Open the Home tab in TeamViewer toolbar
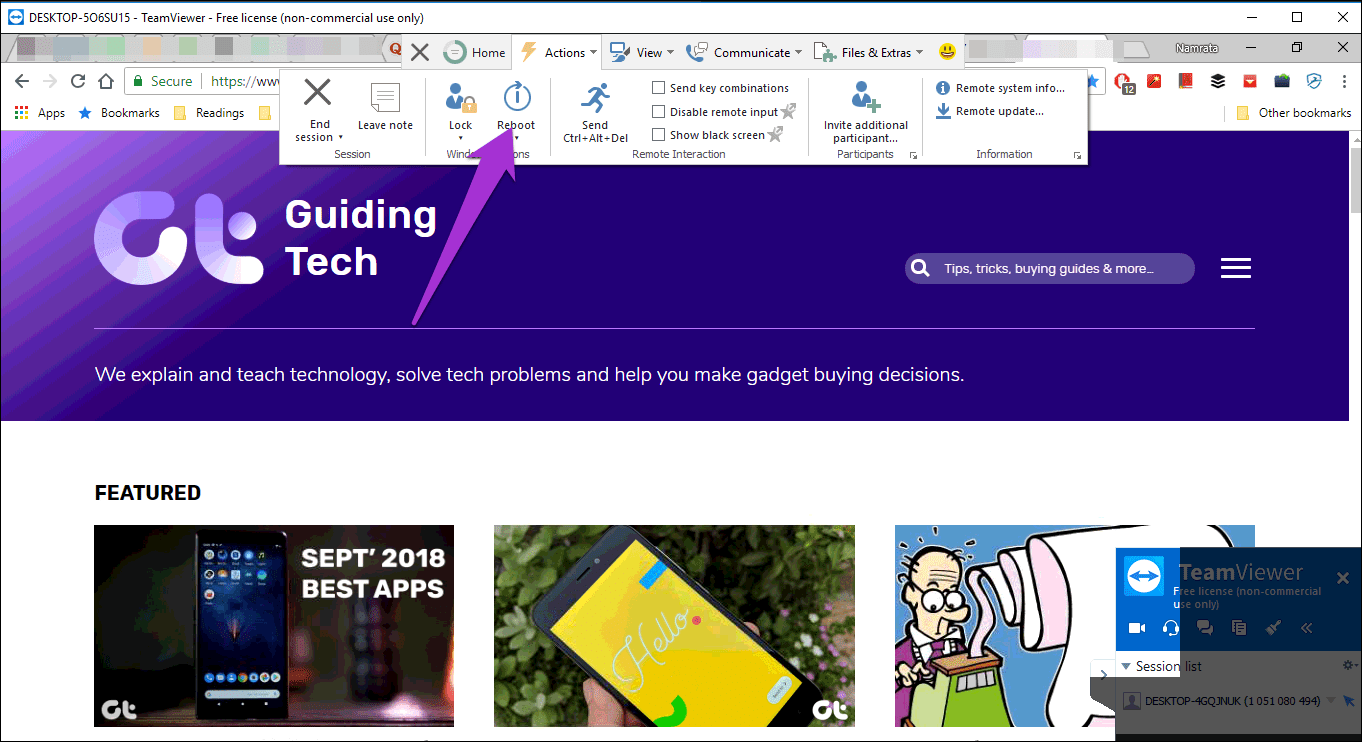This screenshot has height=742, width=1362. 475,52
